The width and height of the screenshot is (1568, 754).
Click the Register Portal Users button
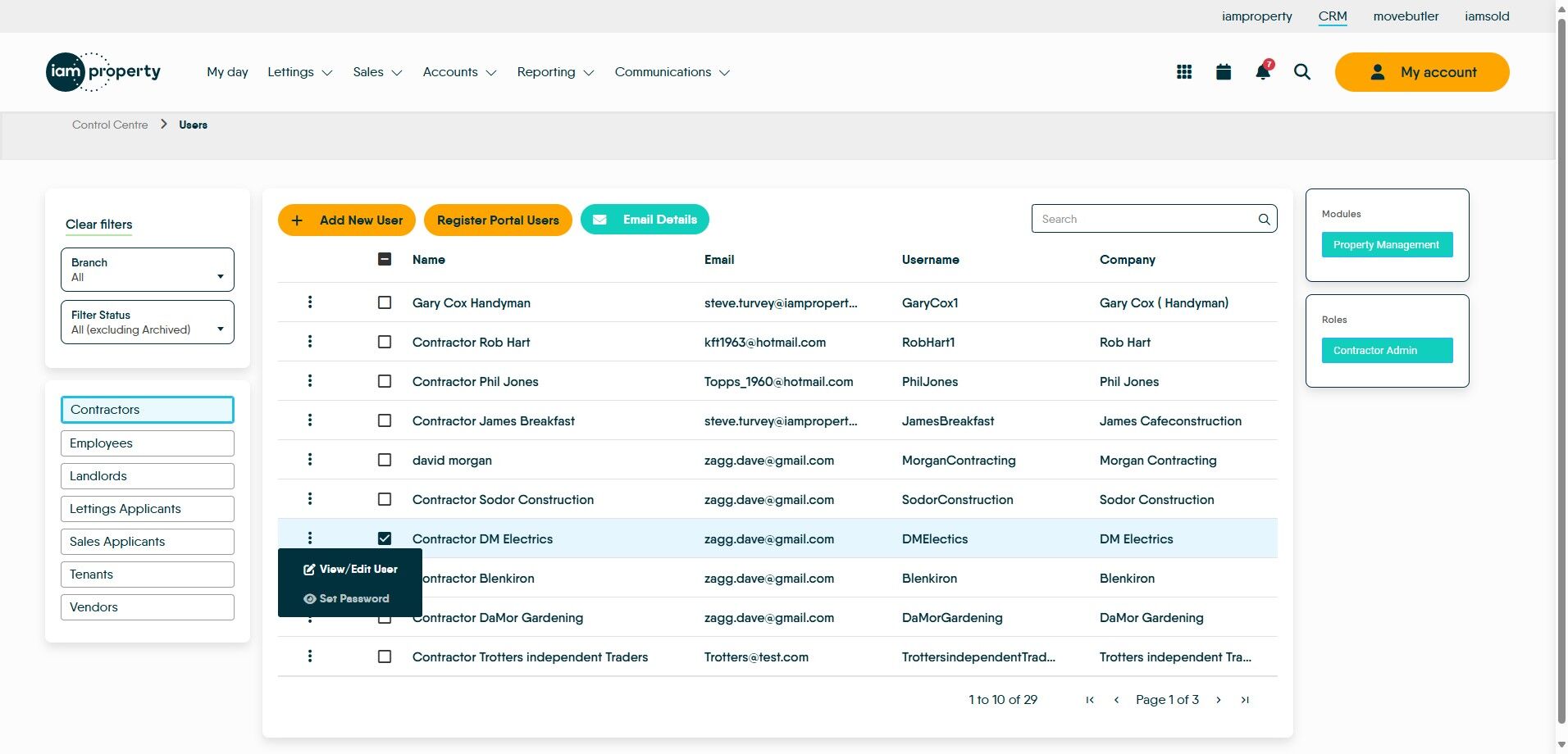click(x=498, y=220)
